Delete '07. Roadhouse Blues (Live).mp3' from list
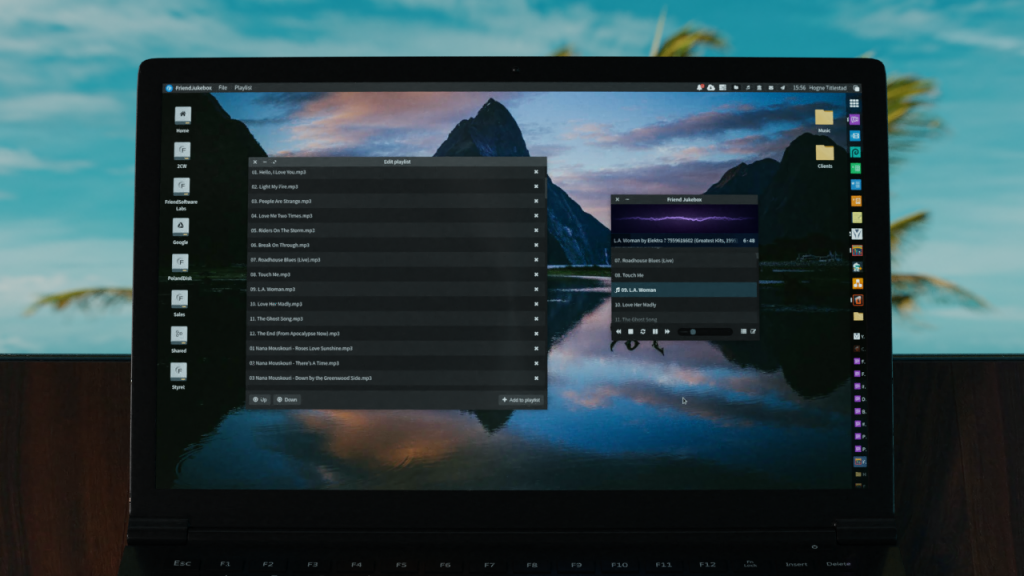This screenshot has height=576, width=1024. click(536, 260)
